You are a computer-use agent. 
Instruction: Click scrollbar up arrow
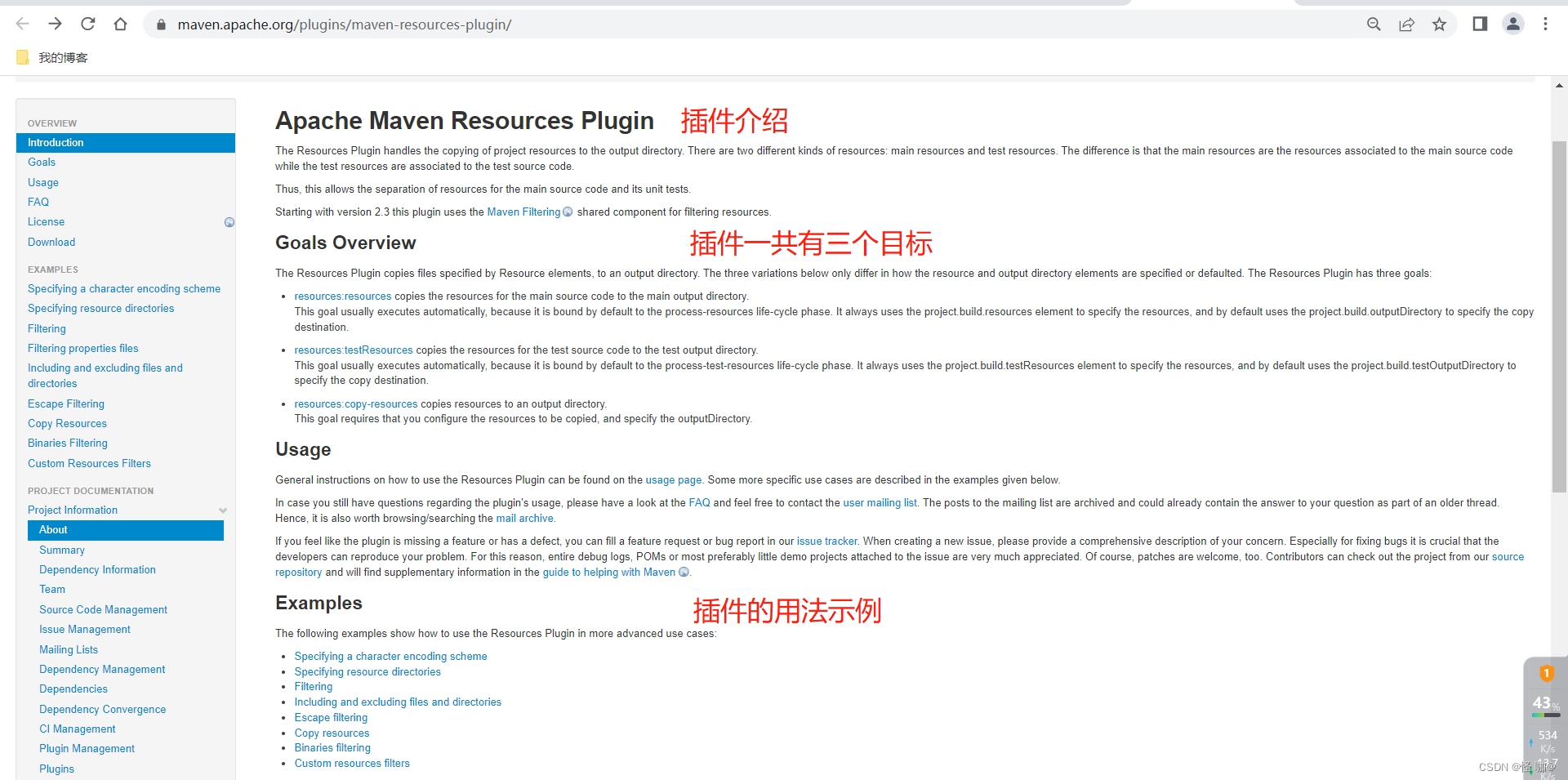click(x=1559, y=85)
